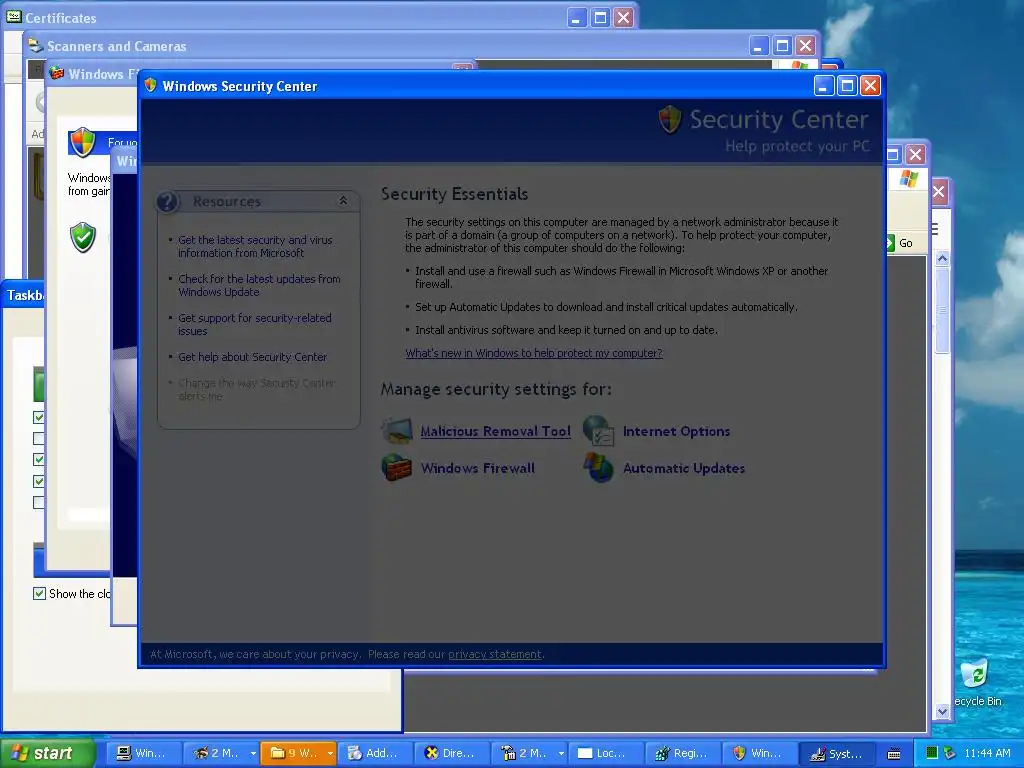The width and height of the screenshot is (1024, 768).
Task: Switch to the Add... taskbar button
Action: point(374,753)
